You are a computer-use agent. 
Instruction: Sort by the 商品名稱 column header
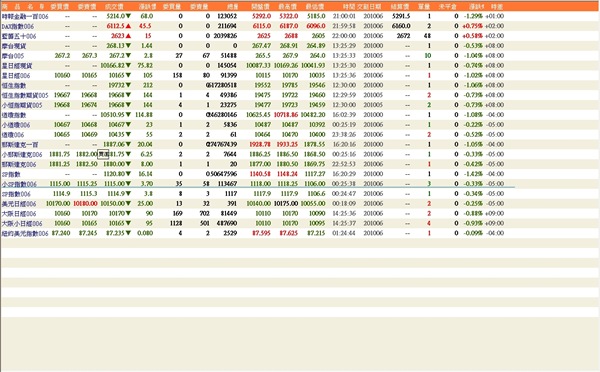click(x=23, y=7)
